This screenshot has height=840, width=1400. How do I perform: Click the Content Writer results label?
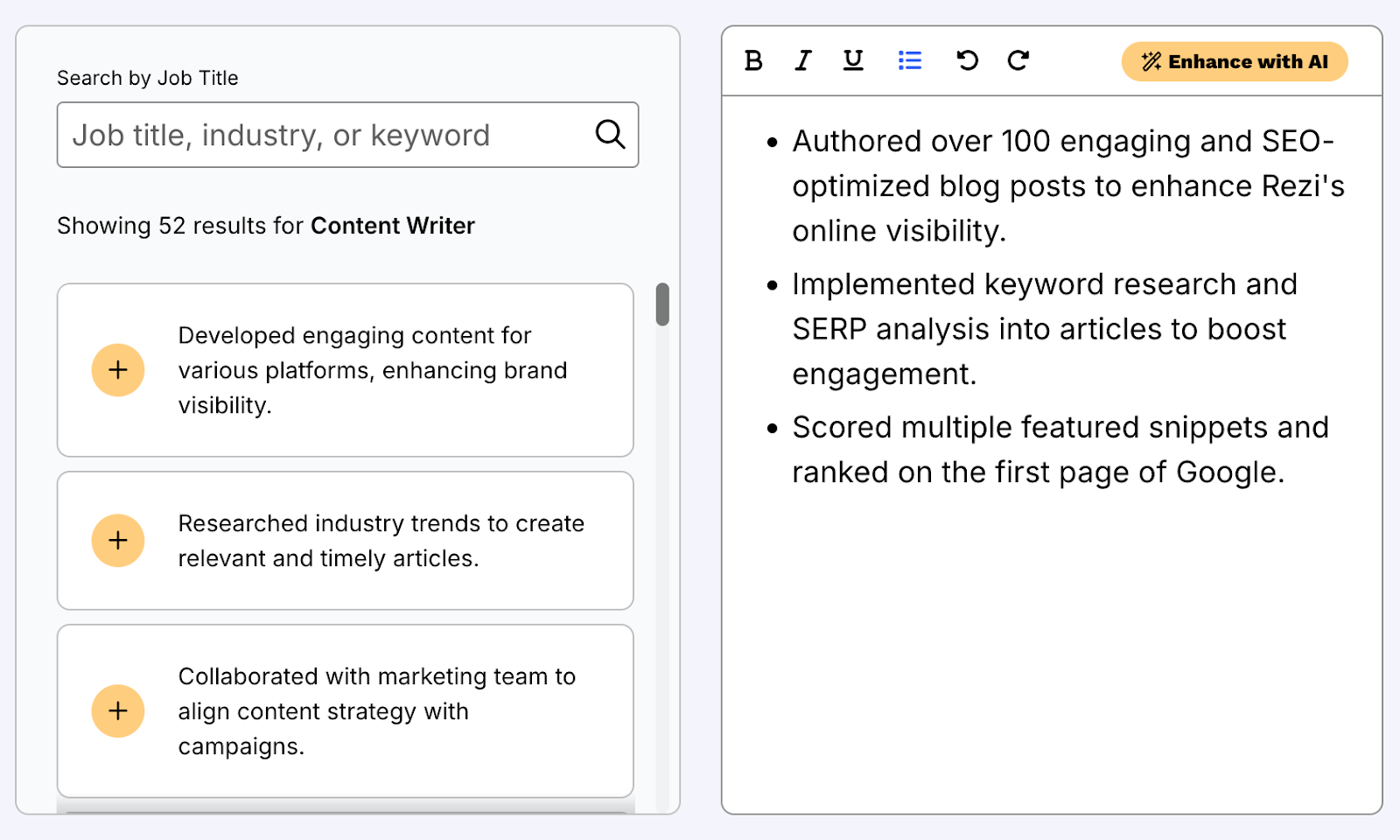392,225
